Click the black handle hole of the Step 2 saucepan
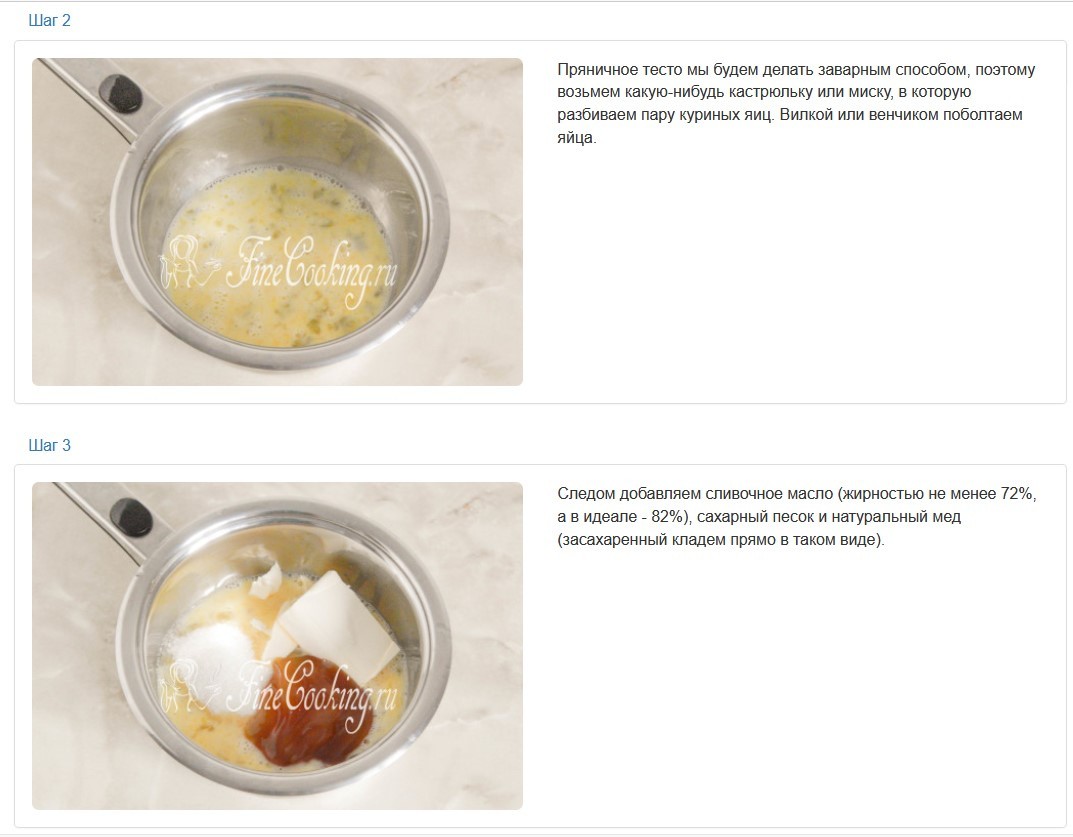 click(121, 92)
